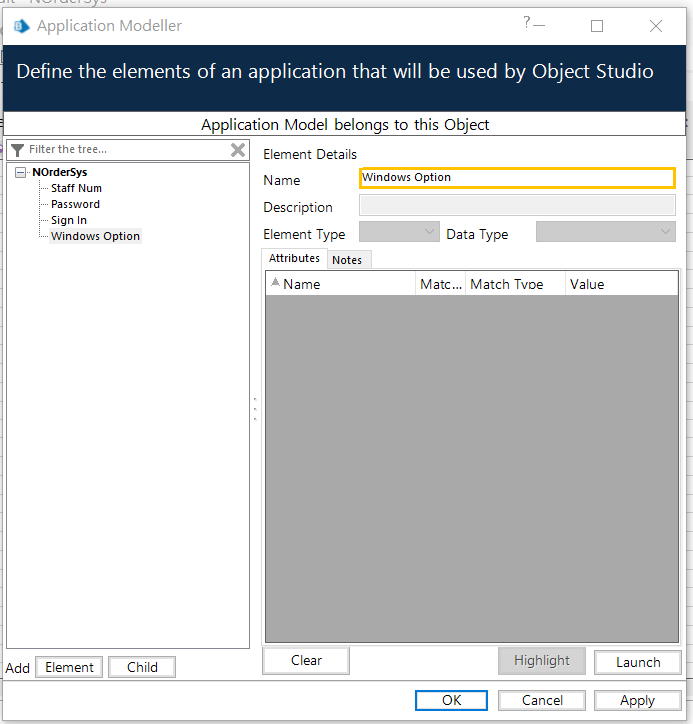Click the help question mark in title bar
Screen dimensions: 693x724
click(526, 22)
